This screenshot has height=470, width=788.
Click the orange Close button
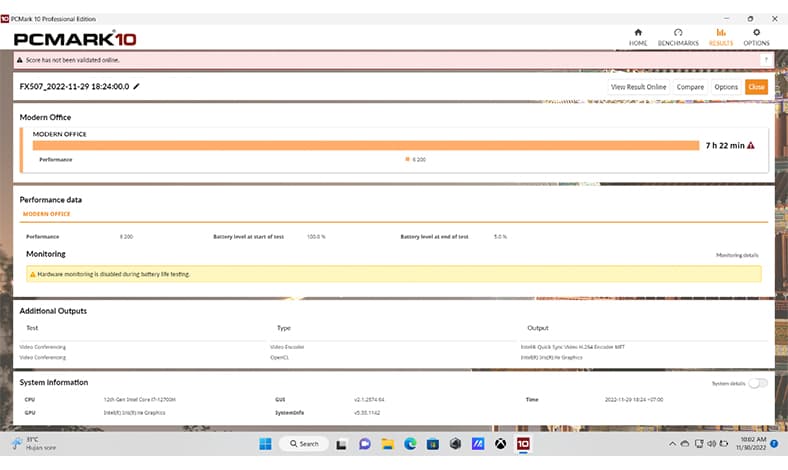(x=756, y=87)
